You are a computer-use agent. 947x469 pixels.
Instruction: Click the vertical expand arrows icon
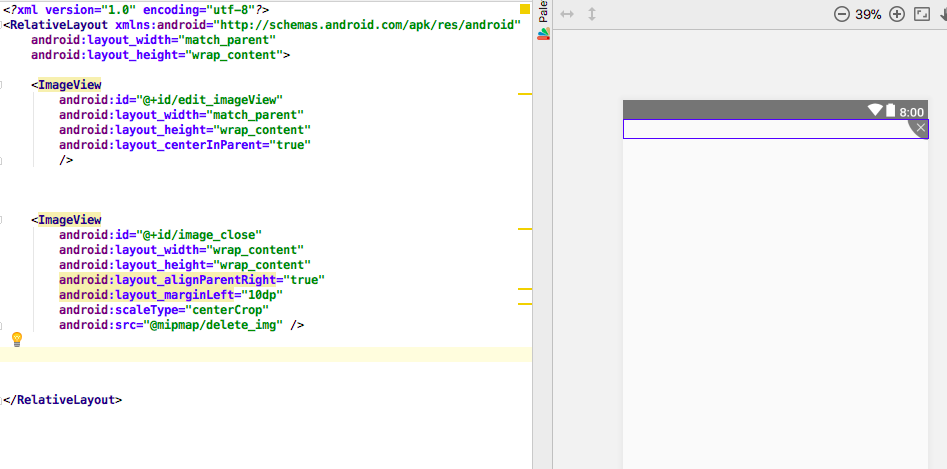point(592,14)
